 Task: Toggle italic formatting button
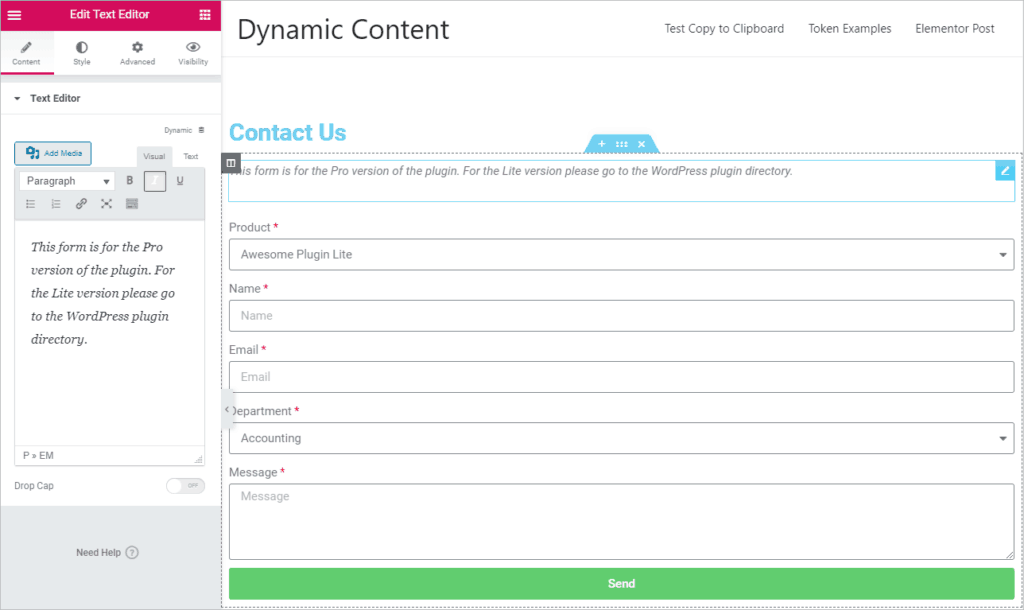pyautogui.click(x=155, y=181)
